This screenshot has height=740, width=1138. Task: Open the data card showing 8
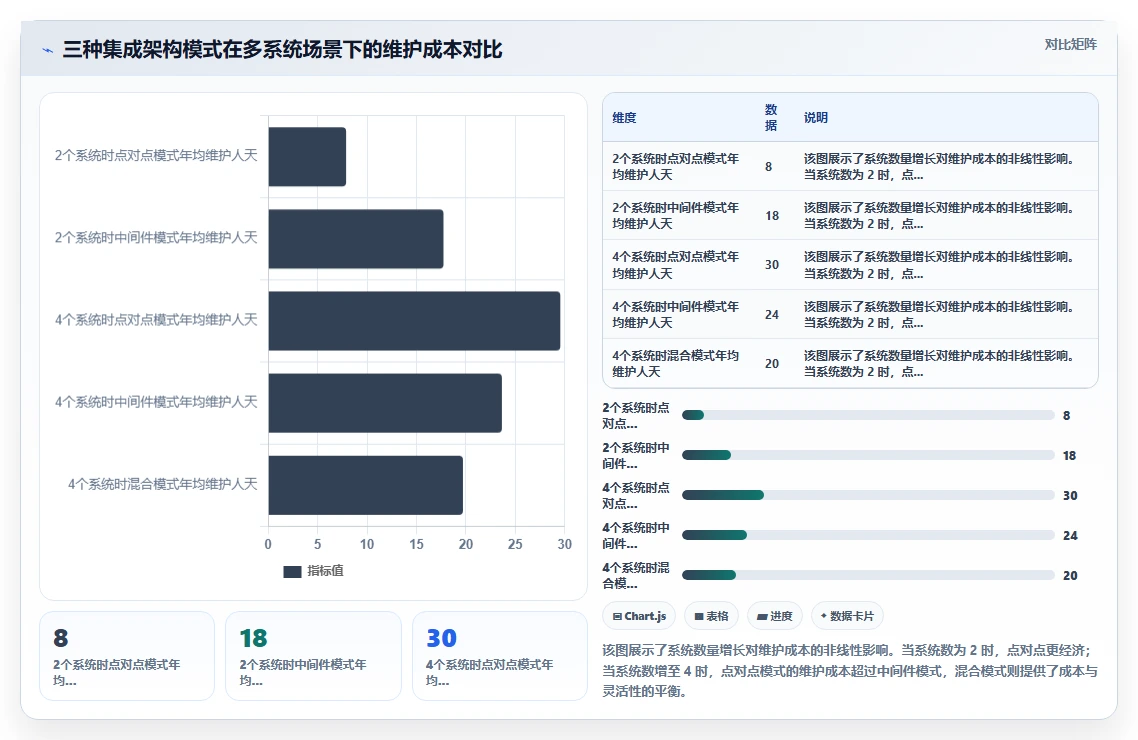[127, 656]
